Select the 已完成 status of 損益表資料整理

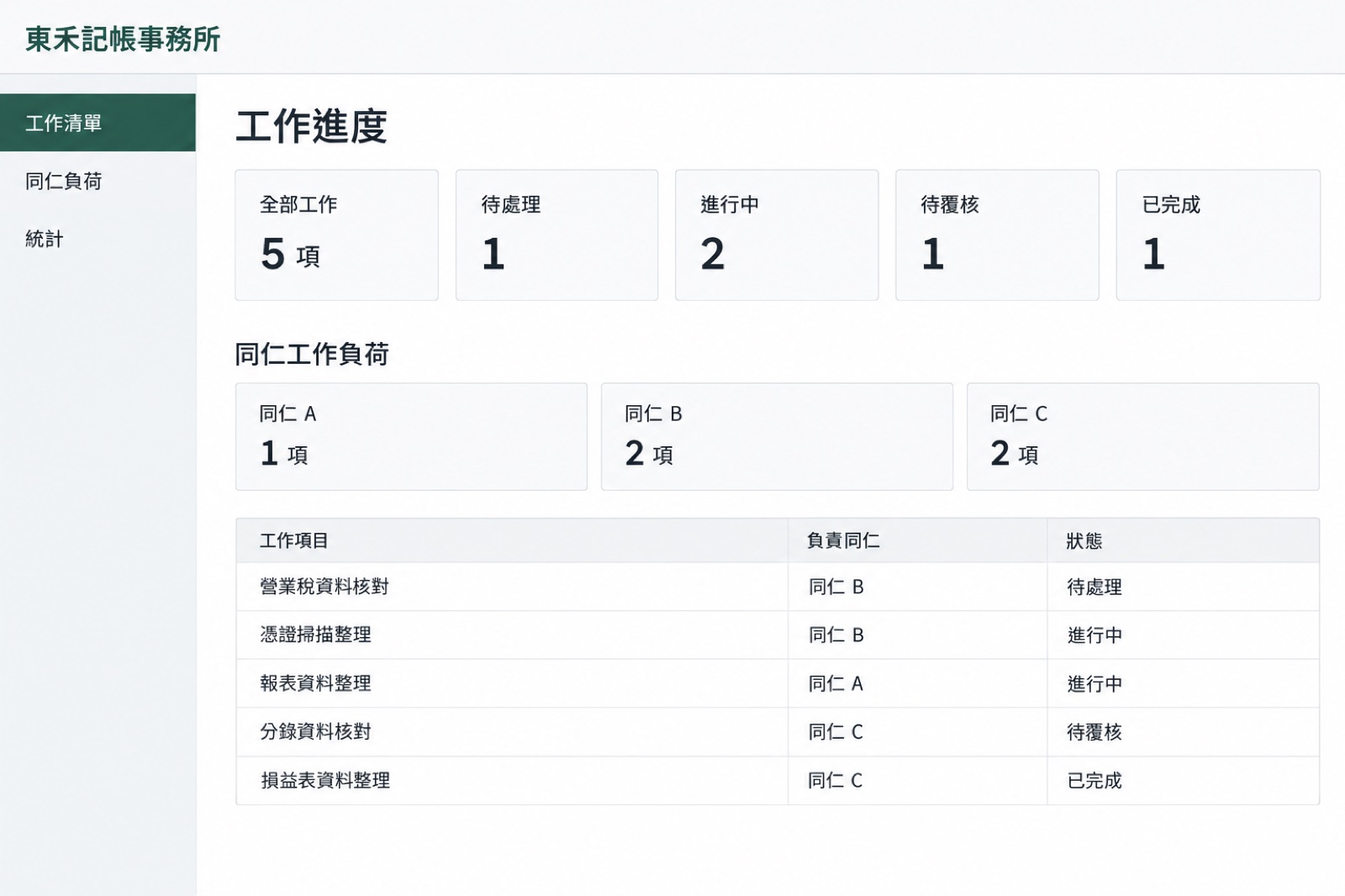(x=1094, y=780)
